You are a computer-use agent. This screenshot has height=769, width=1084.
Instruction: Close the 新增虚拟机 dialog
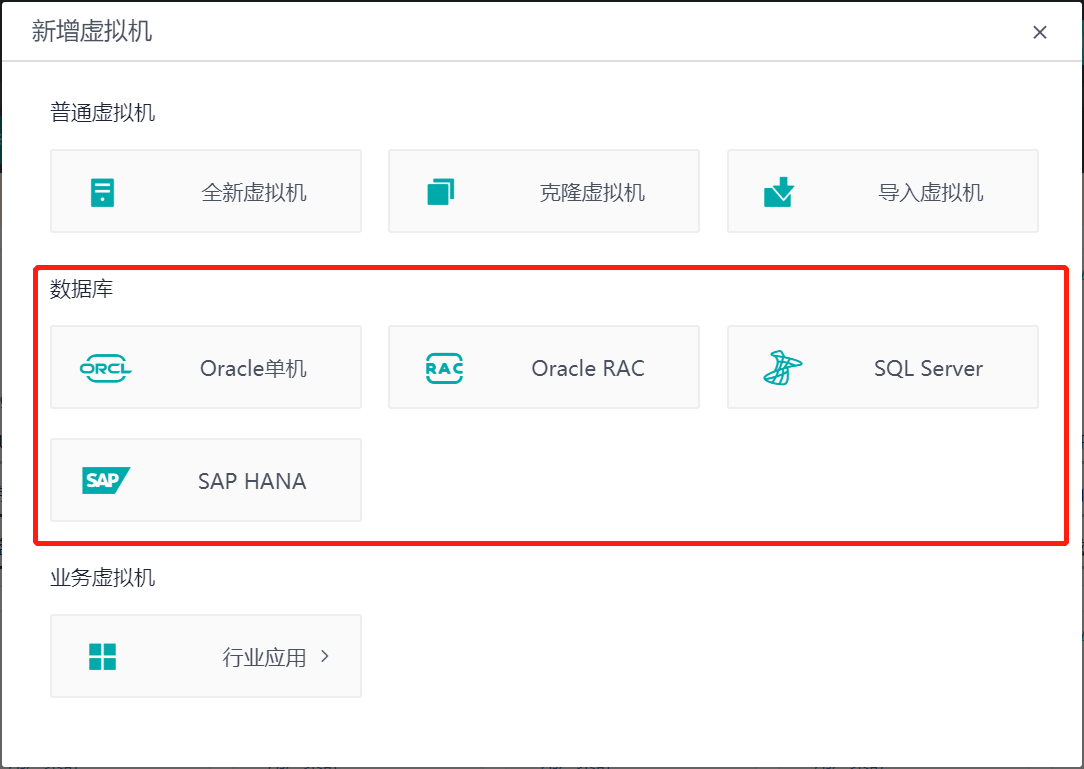pos(1040,32)
